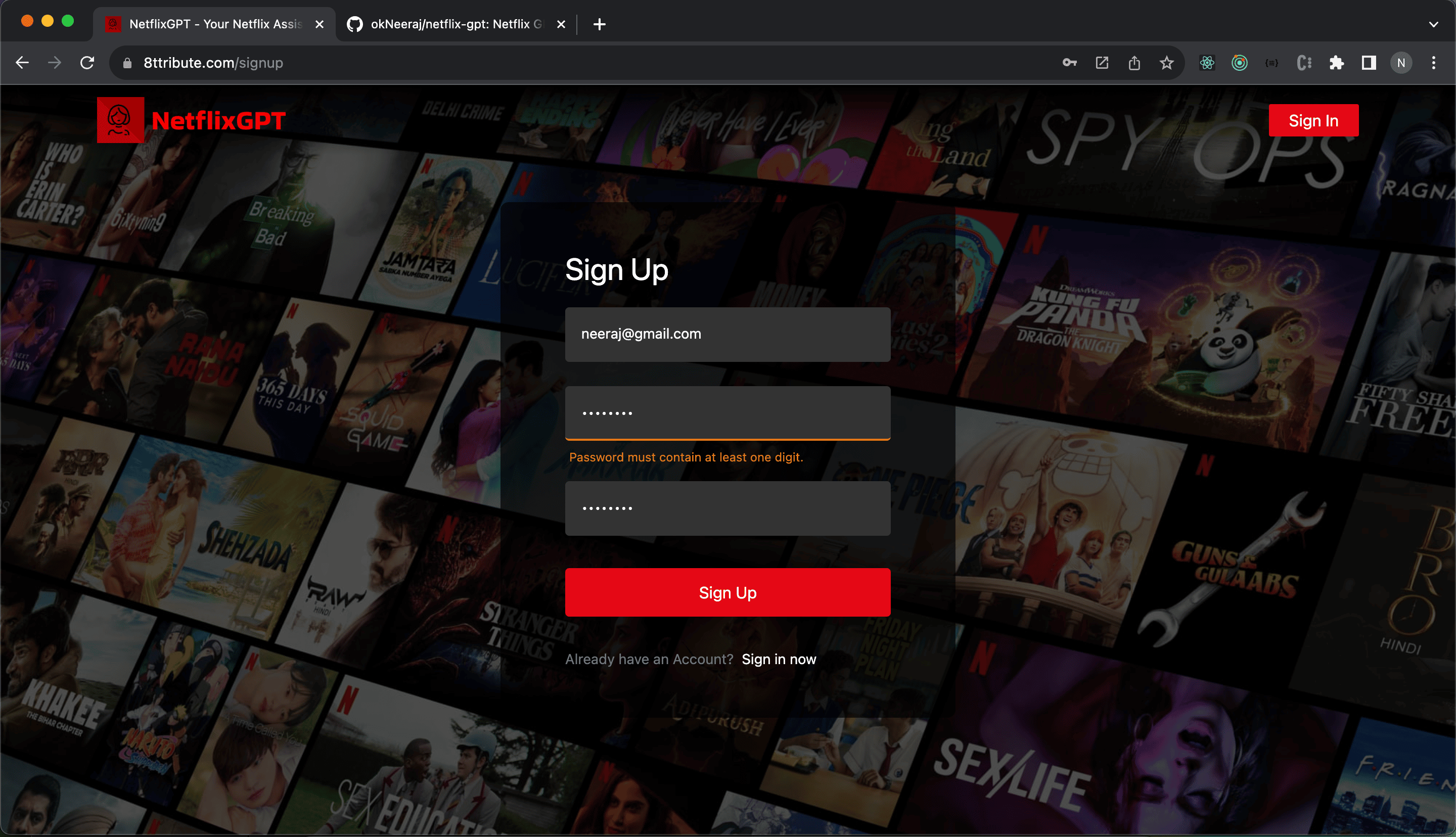The image size is (1456, 837).
Task: Open the React Developer Tools extension icon
Action: tap(1207, 63)
